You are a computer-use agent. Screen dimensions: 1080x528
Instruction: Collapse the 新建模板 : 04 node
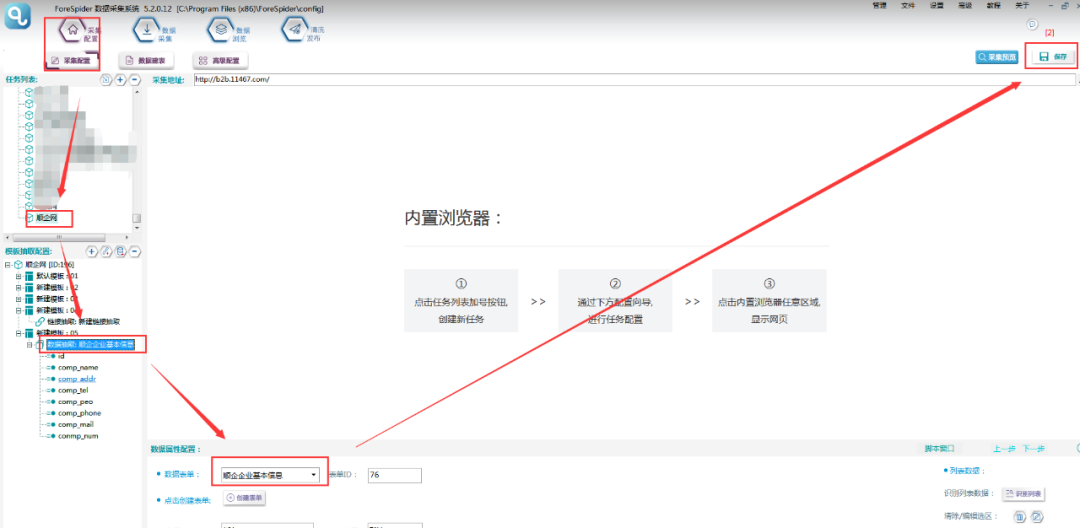point(19,310)
